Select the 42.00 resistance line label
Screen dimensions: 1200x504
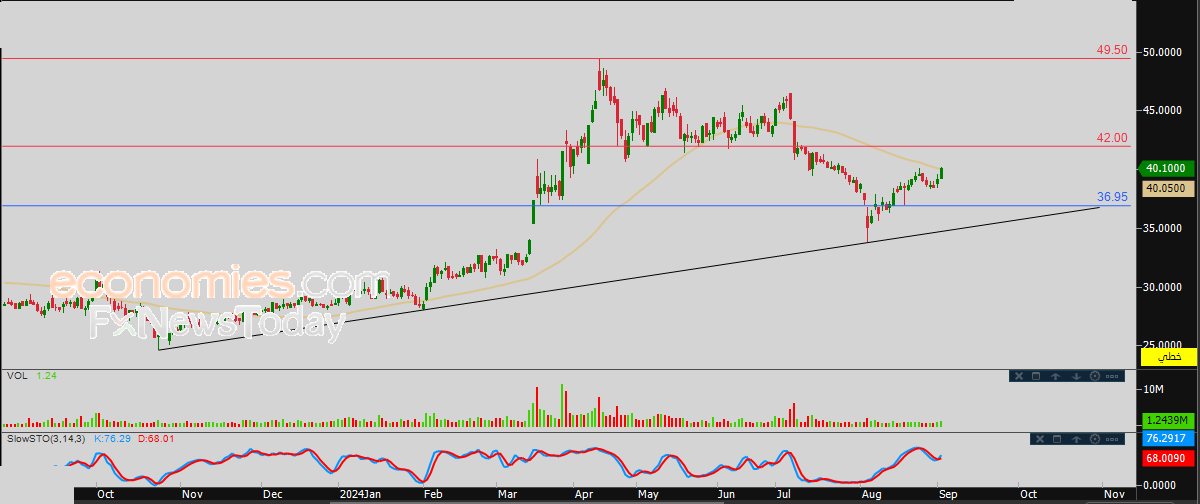point(1112,138)
